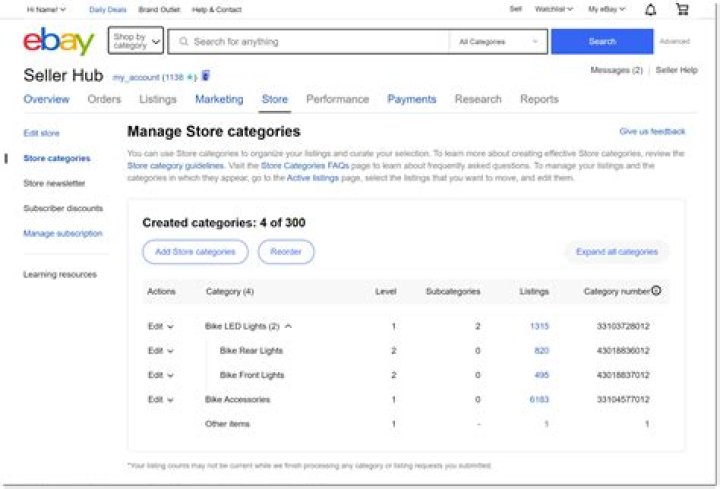Open the notifications bell icon
This screenshot has width=720, height=489.
(651, 10)
